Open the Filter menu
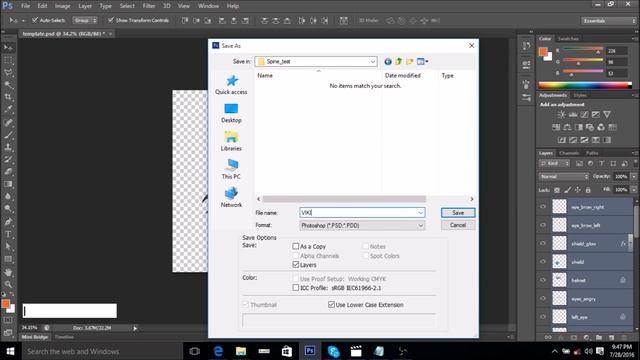The height and width of the screenshot is (360, 640). (x=149, y=6)
